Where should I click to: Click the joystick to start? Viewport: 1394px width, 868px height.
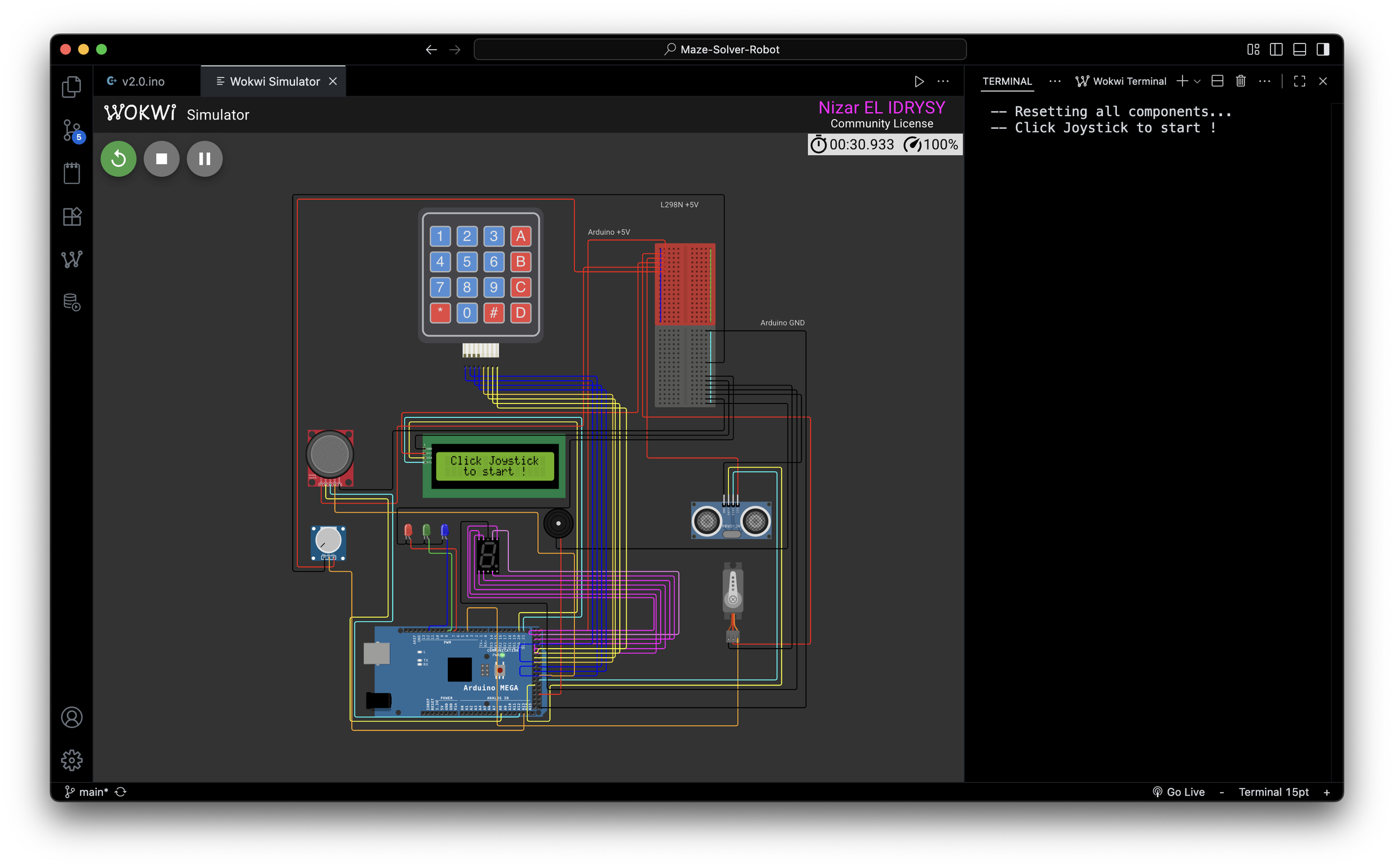pyautogui.click(x=330, y=455)
